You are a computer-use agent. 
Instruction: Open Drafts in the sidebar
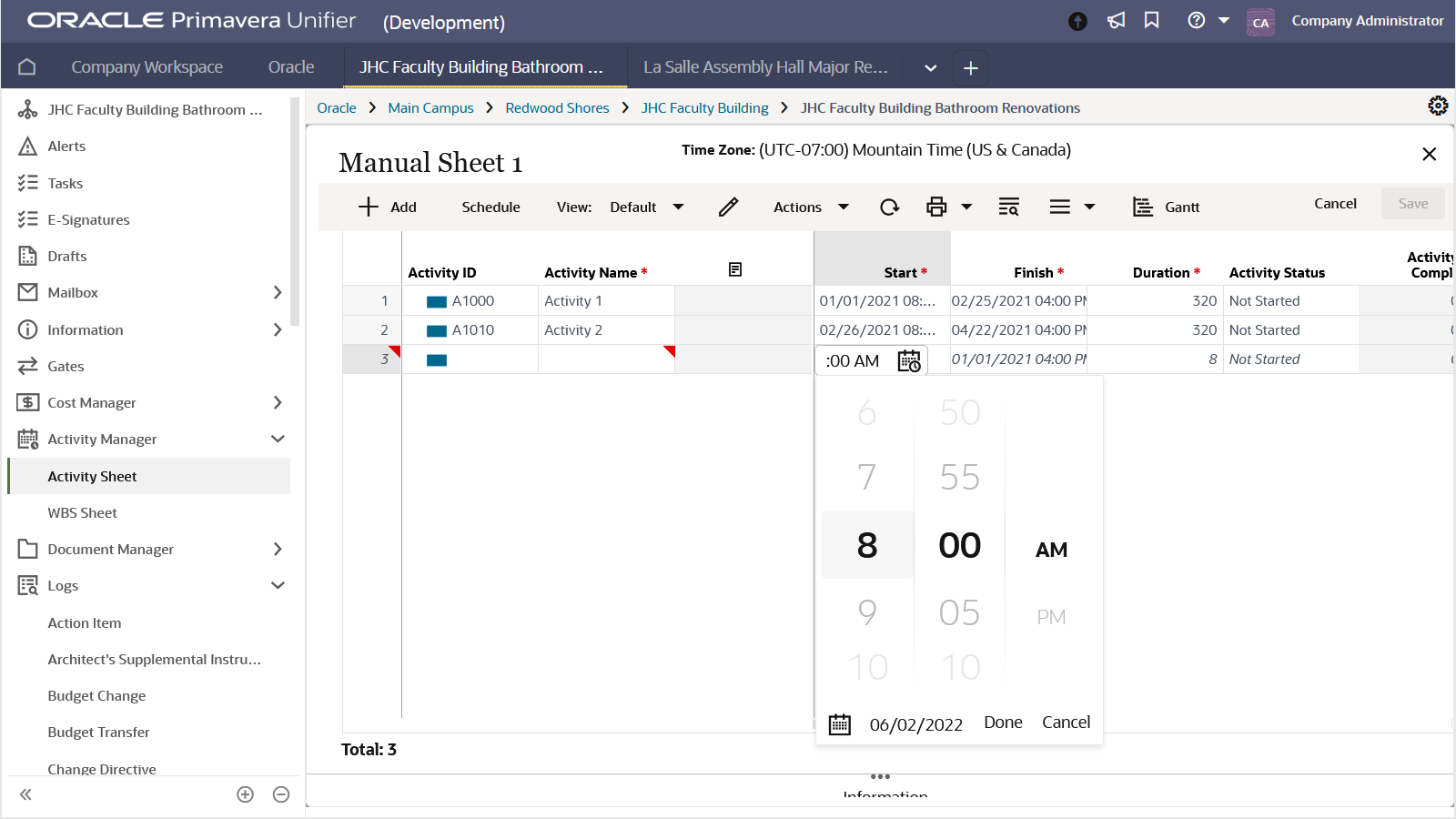click(x=67, y=256)
